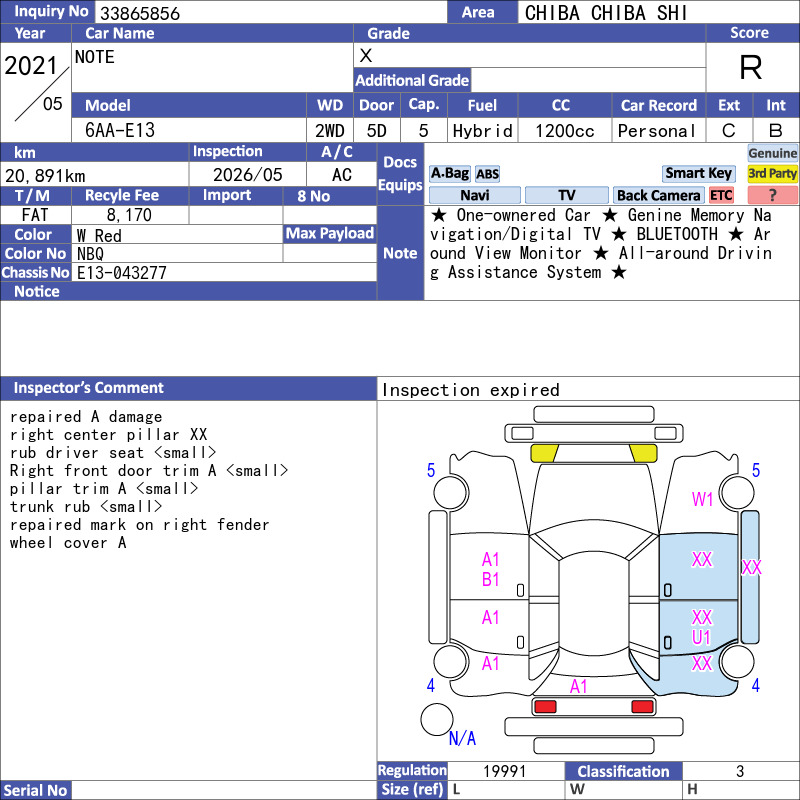Image resolution: width=800 pixels, height=800 pixels.
Task: Click the Genuine legend badge
Action: click(772, 153)
